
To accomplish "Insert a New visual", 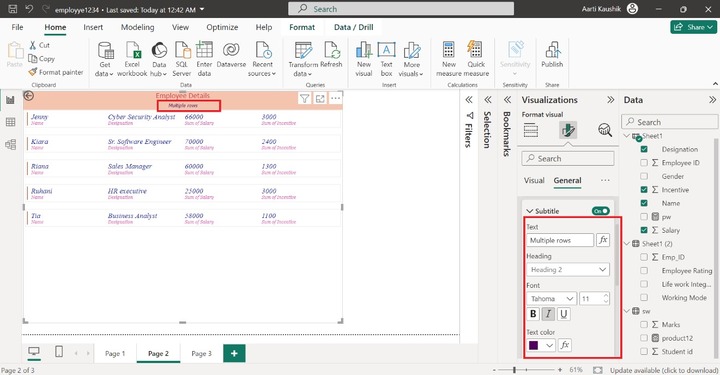I will pyautogui.click(x=364, y=59).
